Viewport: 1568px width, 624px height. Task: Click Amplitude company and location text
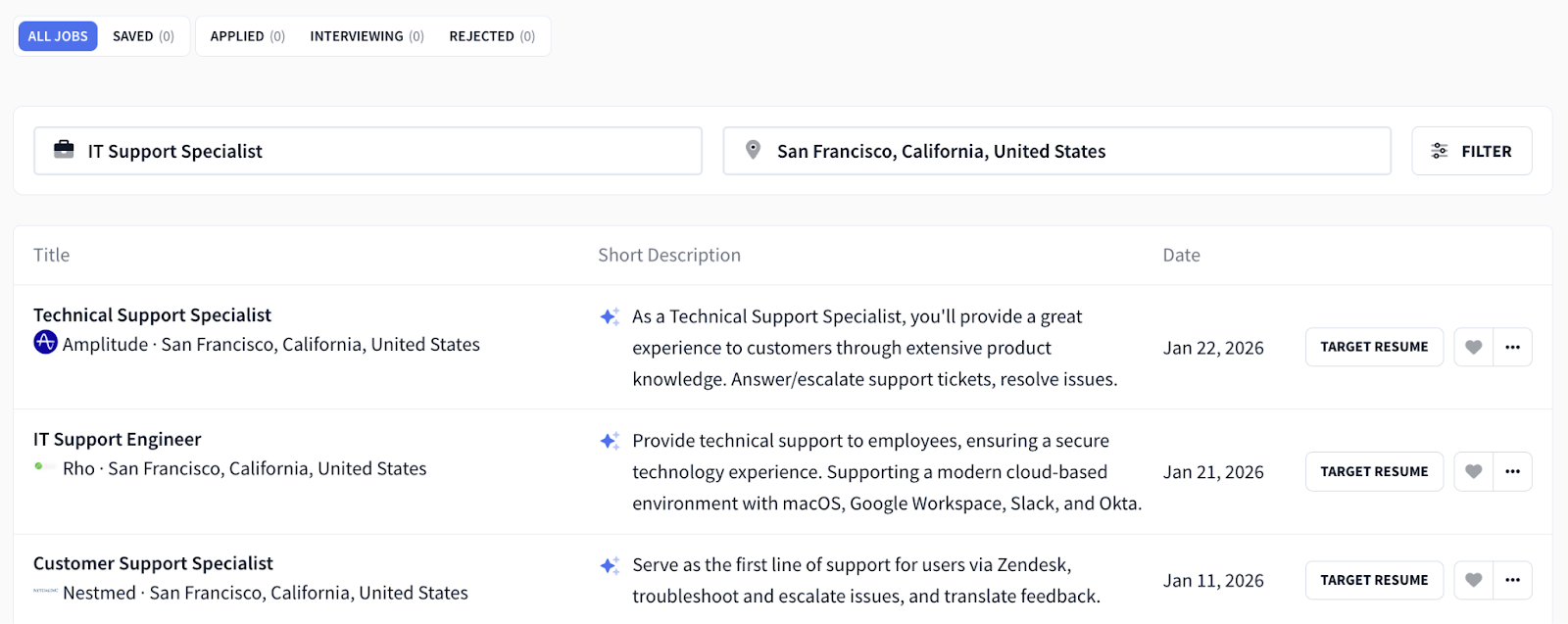point(271,344)
